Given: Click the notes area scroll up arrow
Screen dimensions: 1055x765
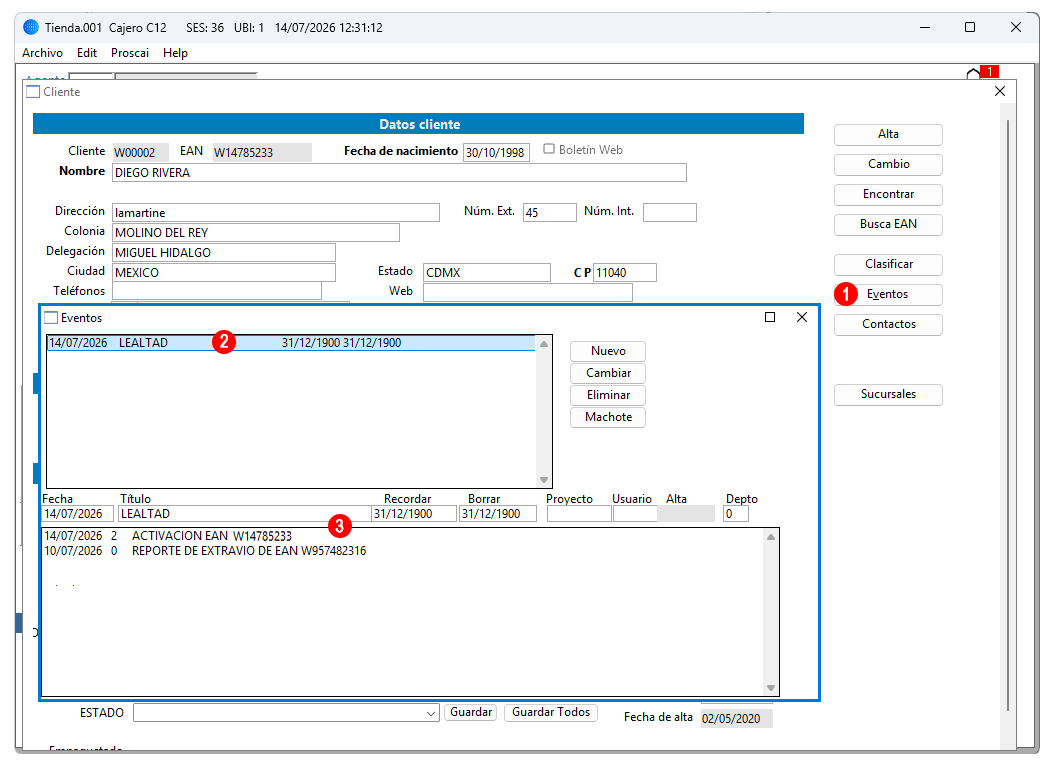Looking at the screenshot, I should [x=771, y=537].
